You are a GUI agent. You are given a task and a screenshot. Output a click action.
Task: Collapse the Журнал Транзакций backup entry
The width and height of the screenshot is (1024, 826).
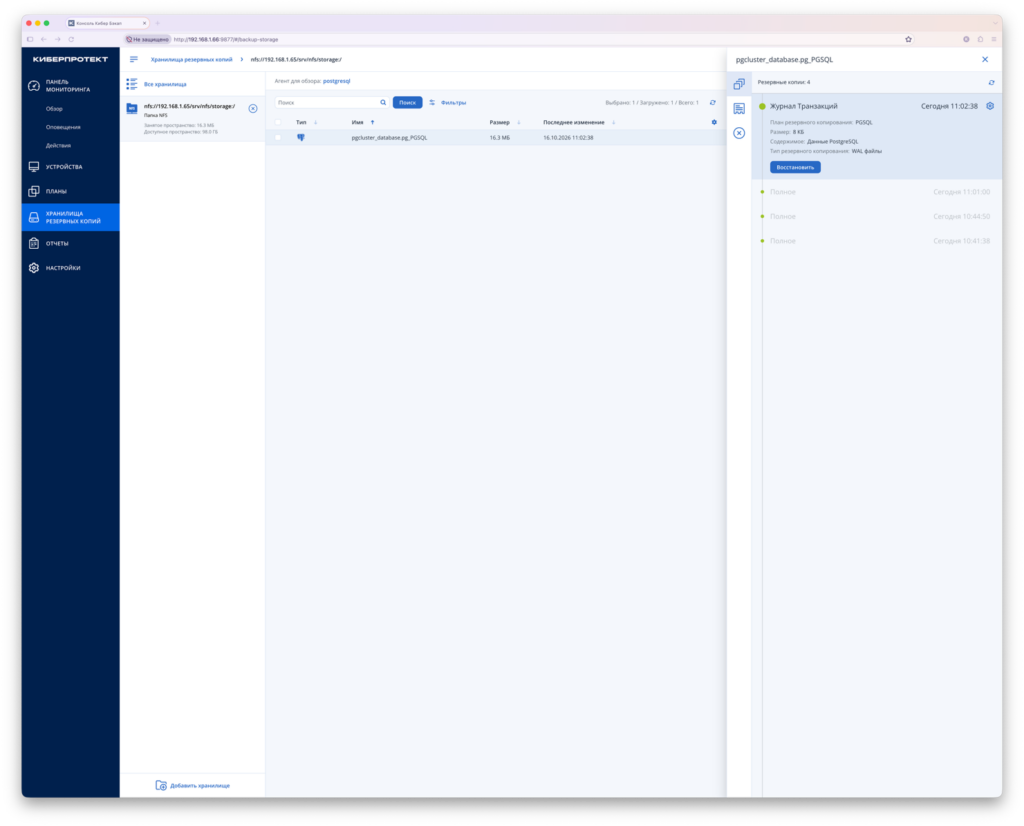click(803, 106)
